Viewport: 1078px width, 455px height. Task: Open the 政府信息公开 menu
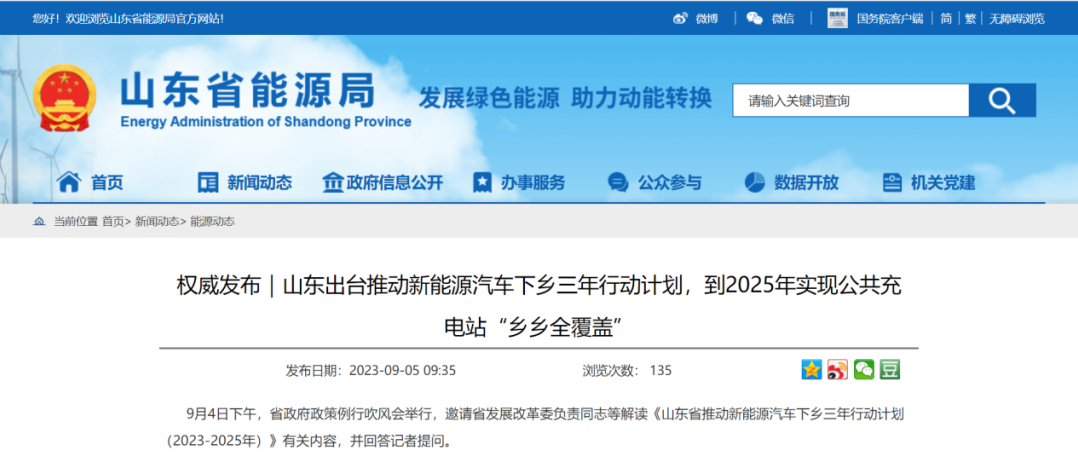[x=382, y=182]
